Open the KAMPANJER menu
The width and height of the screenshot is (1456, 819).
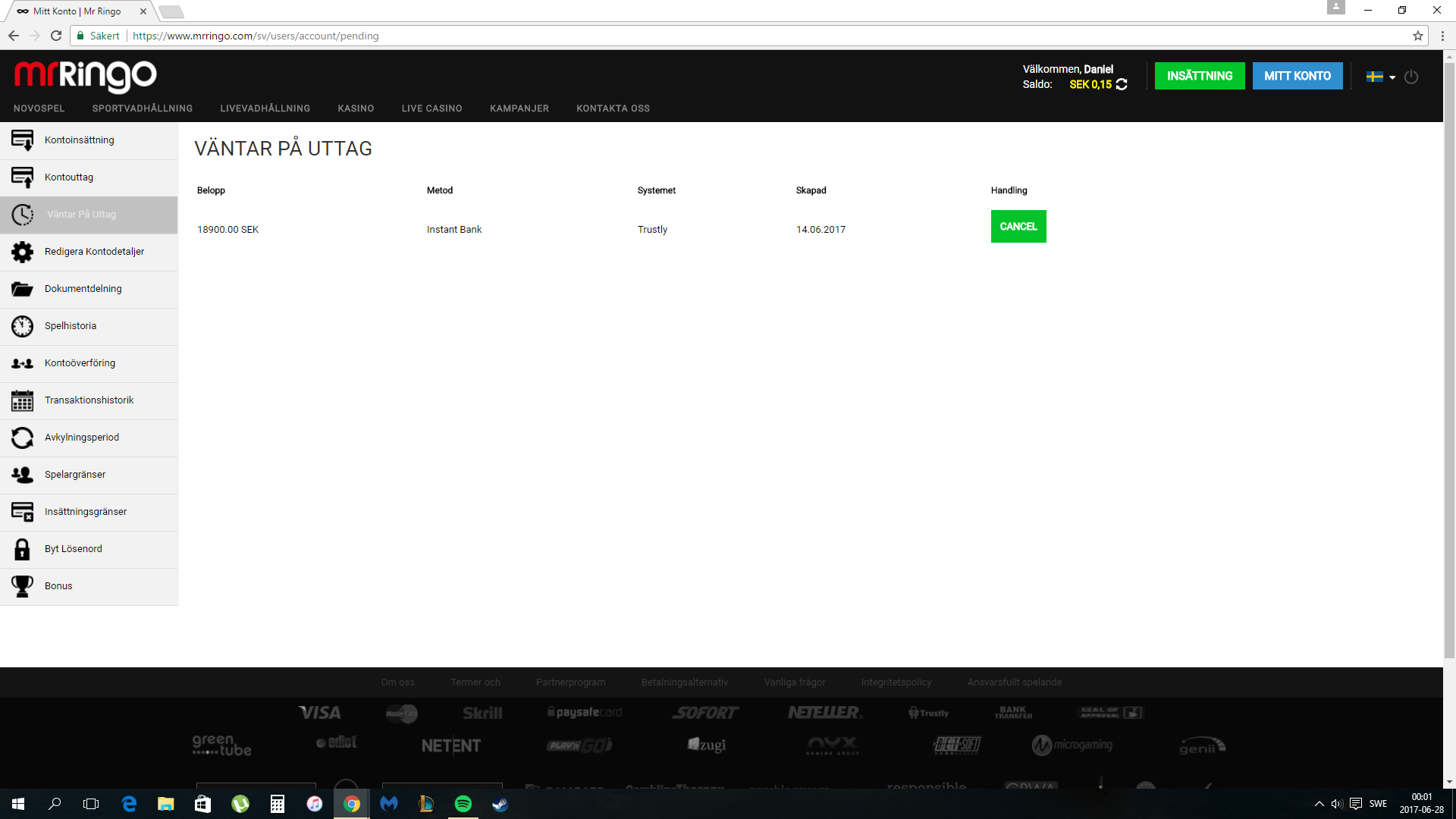tap(519, 108)
